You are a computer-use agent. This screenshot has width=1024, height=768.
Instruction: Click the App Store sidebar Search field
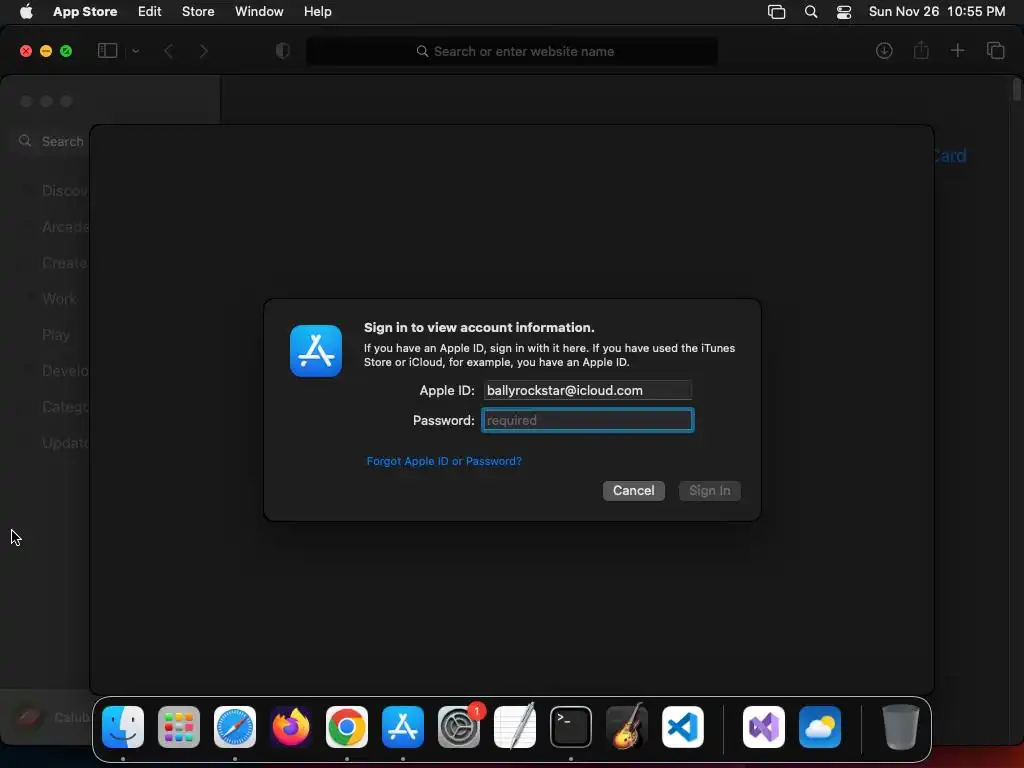[52, 141]
